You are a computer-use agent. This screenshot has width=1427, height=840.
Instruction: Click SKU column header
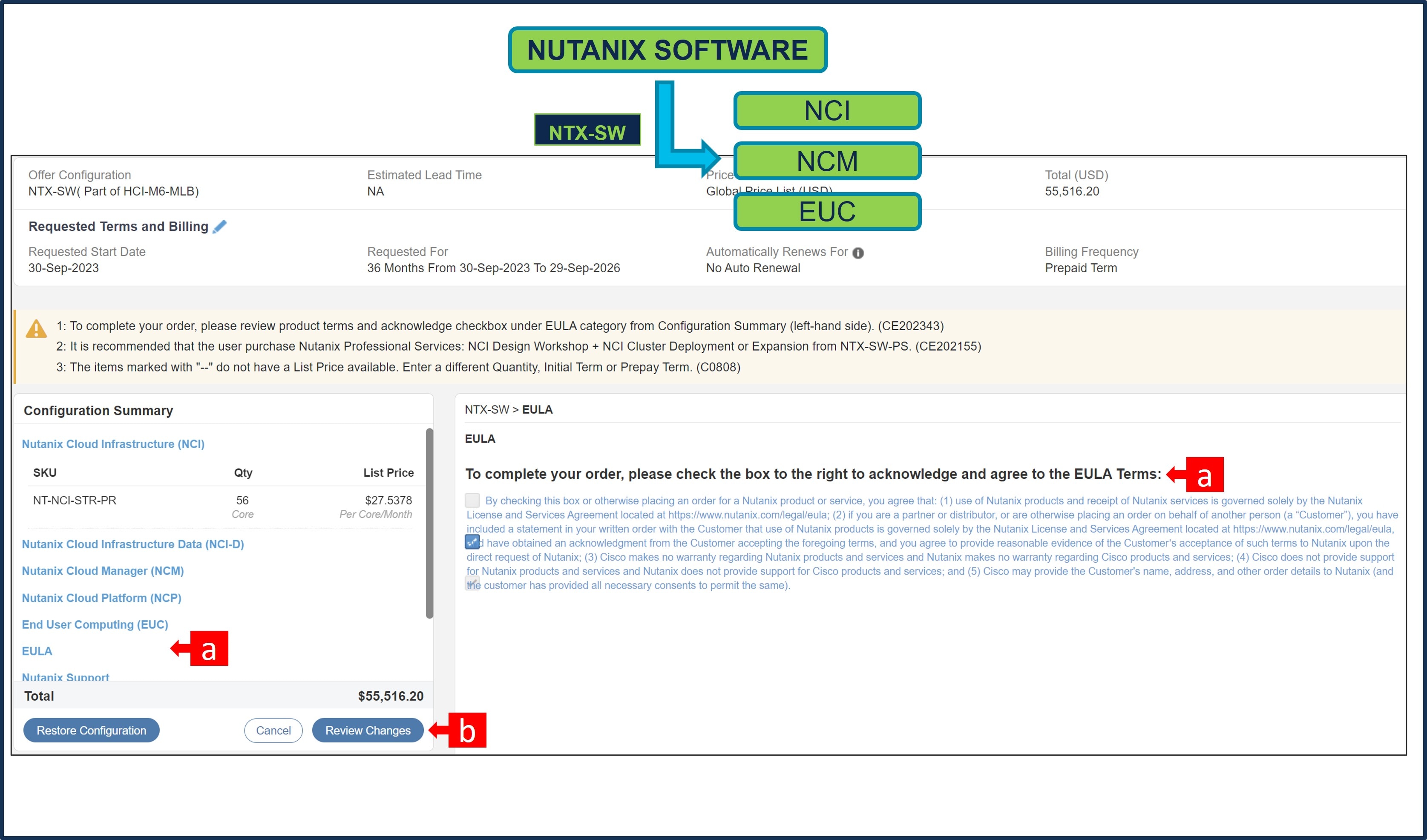[x=45, y=473]
